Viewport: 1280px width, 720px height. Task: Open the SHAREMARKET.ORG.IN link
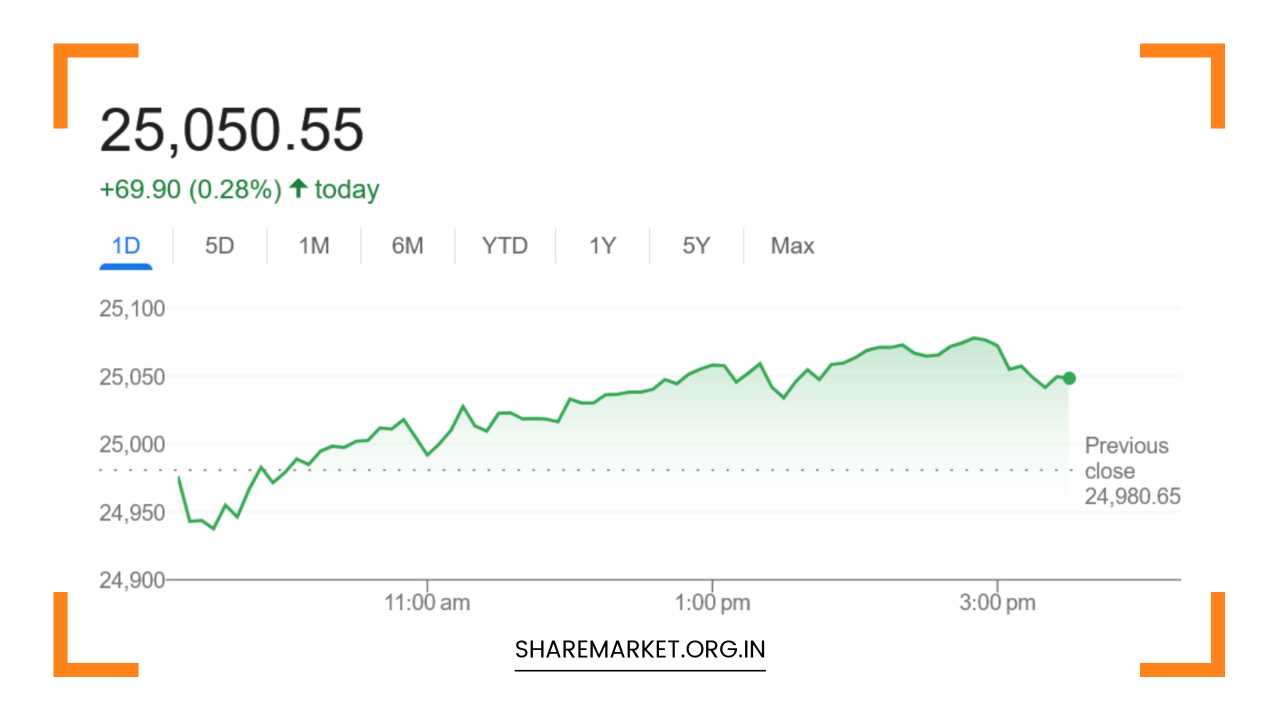[640, 649]
